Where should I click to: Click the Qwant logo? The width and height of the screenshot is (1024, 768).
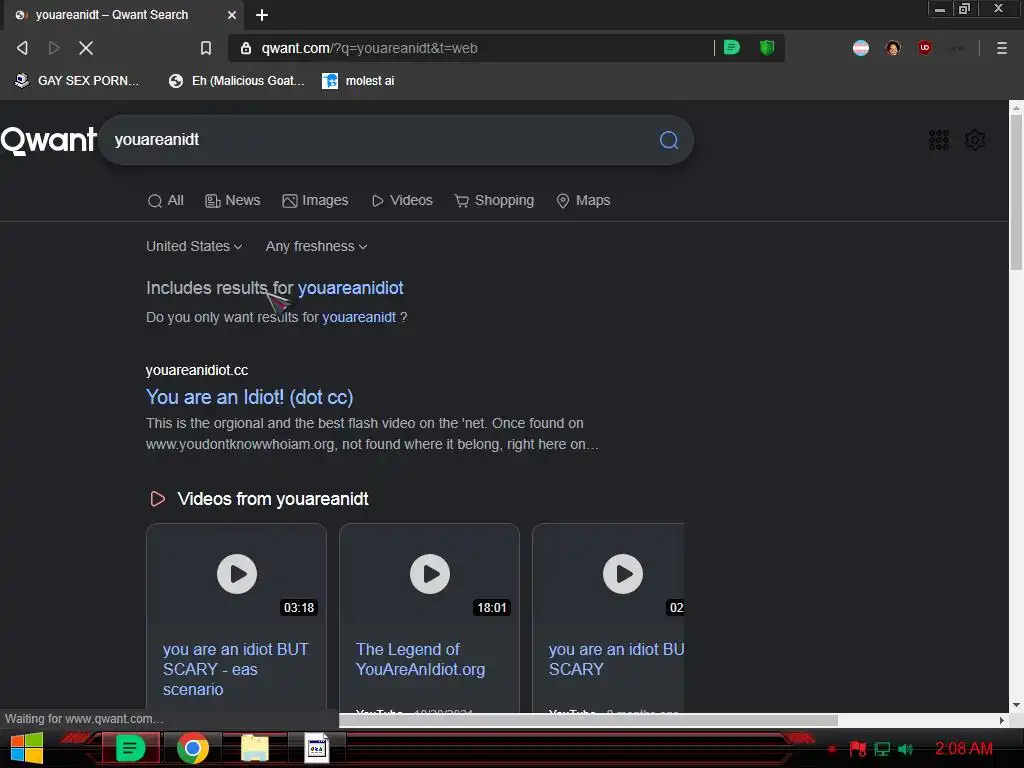tap(48, 140)
